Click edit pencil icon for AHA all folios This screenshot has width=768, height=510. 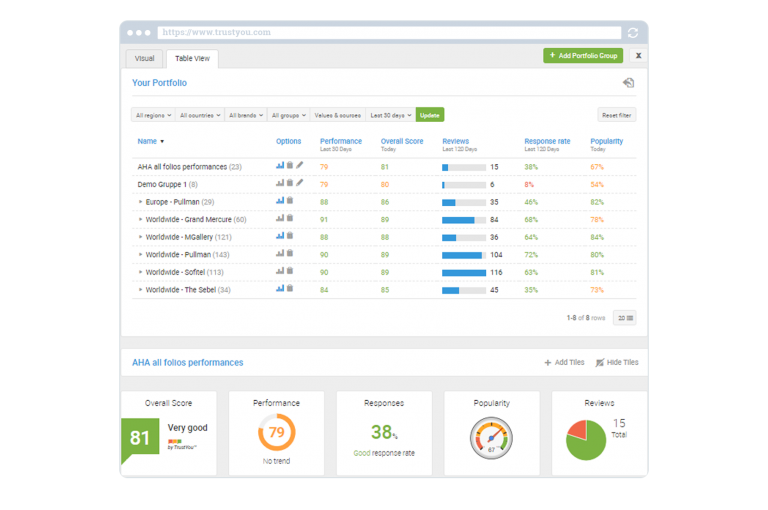coord(299,166)
